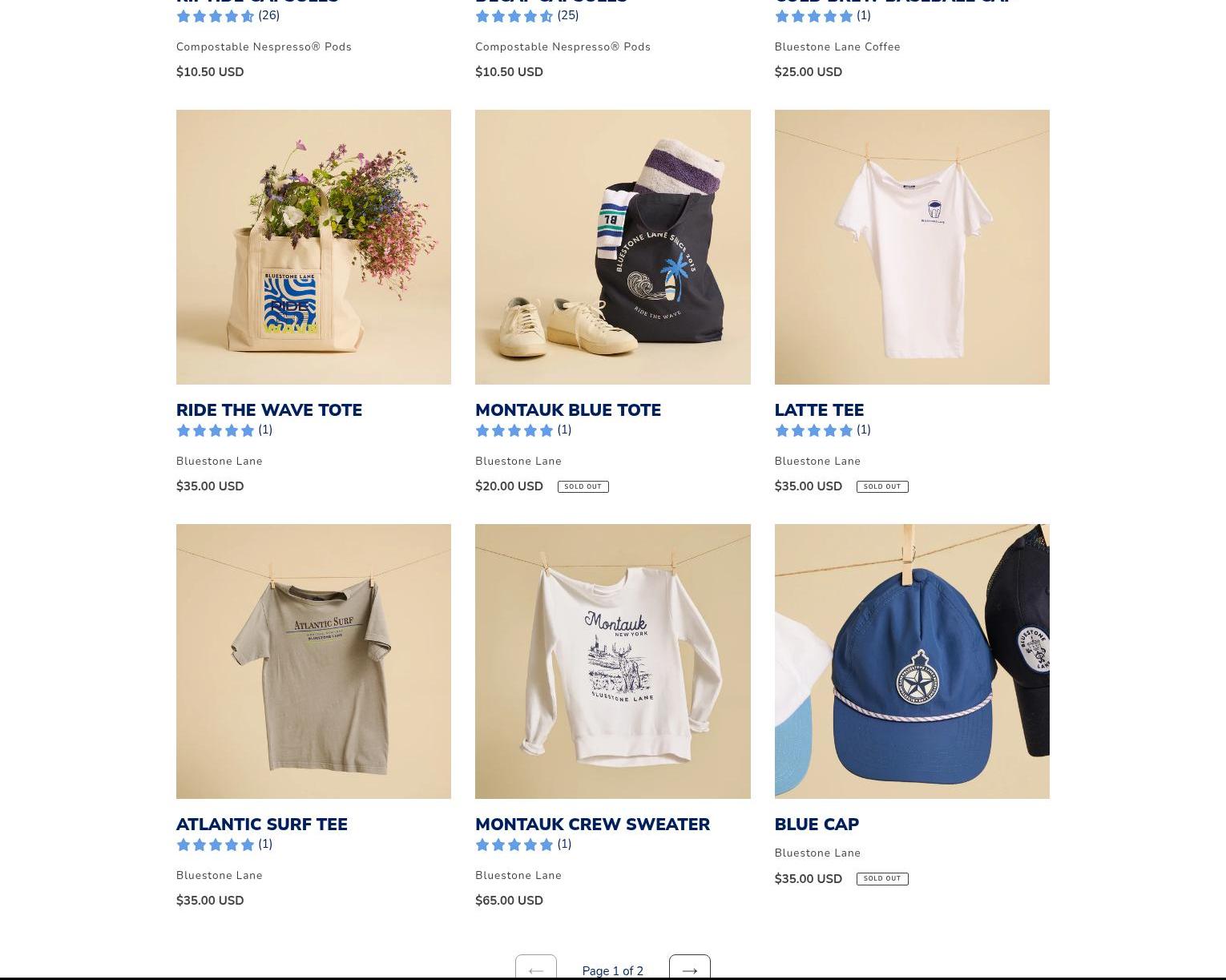The height and width of the screenshot is (980, 1226).
Task: Follow Montauk Crew Sweater title link
Action: (592, 825)
